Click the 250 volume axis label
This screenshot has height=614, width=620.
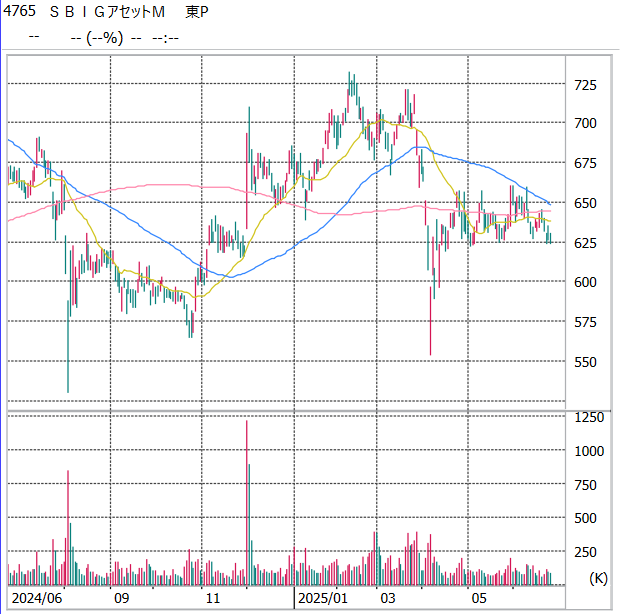(585, 552)
